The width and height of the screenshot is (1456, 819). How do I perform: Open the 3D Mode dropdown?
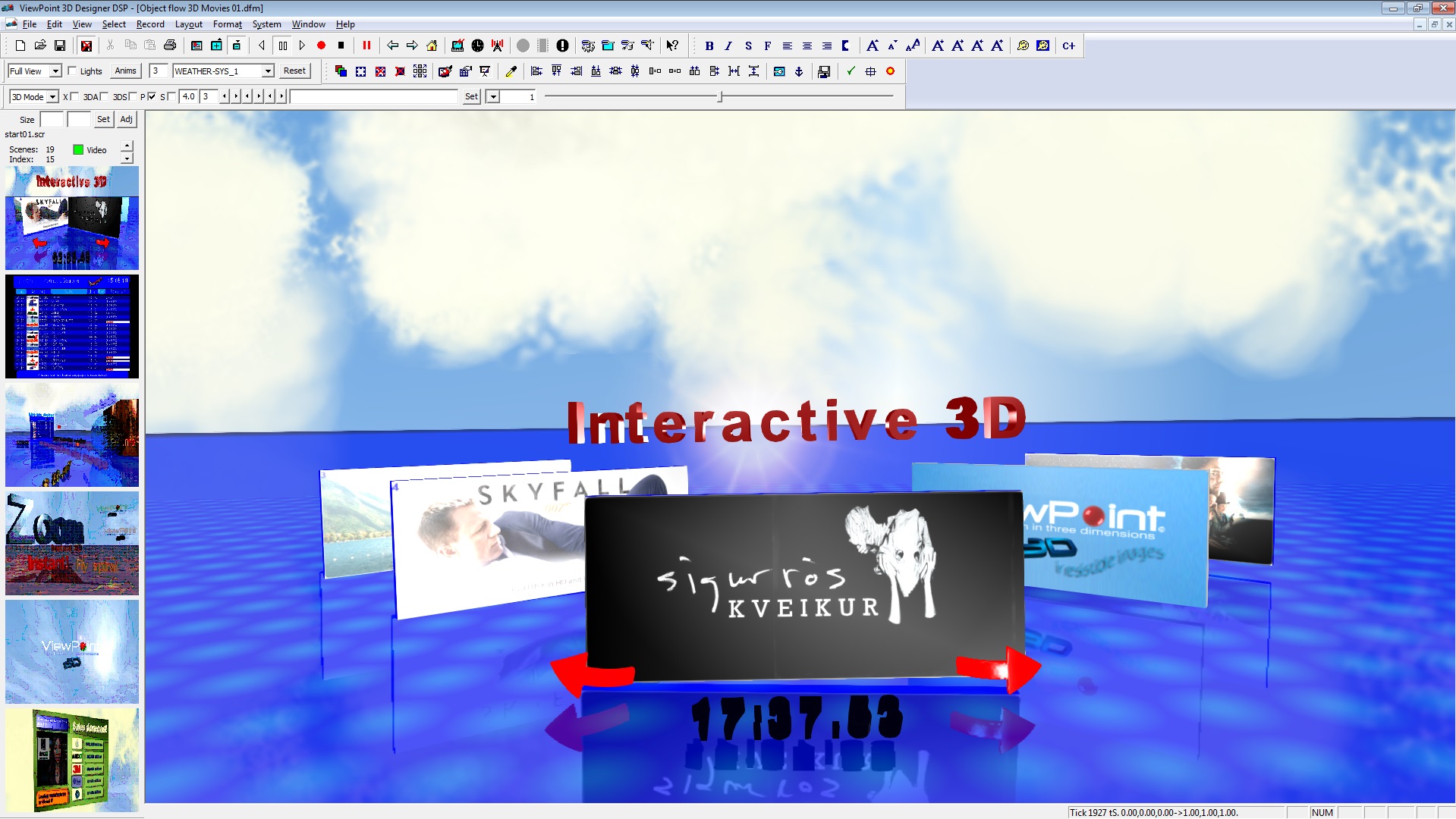(53, 97)
